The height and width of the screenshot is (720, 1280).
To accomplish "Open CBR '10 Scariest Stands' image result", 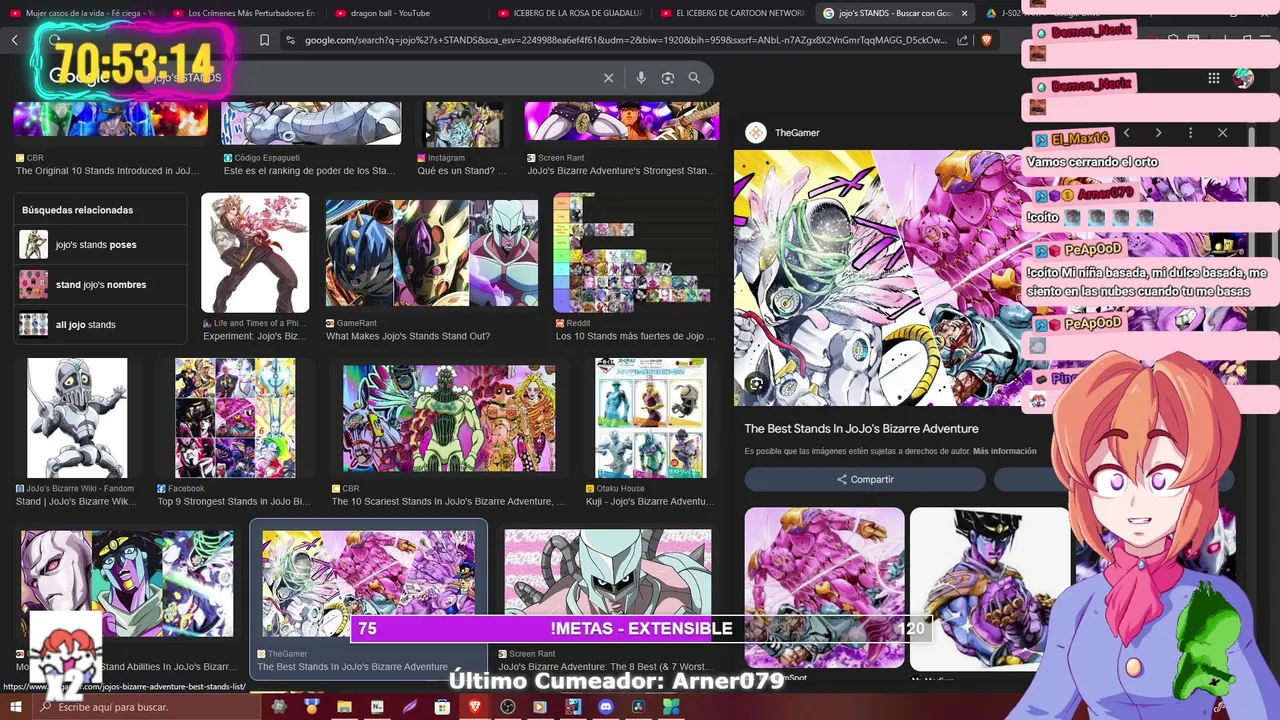I will click(449, 418).
